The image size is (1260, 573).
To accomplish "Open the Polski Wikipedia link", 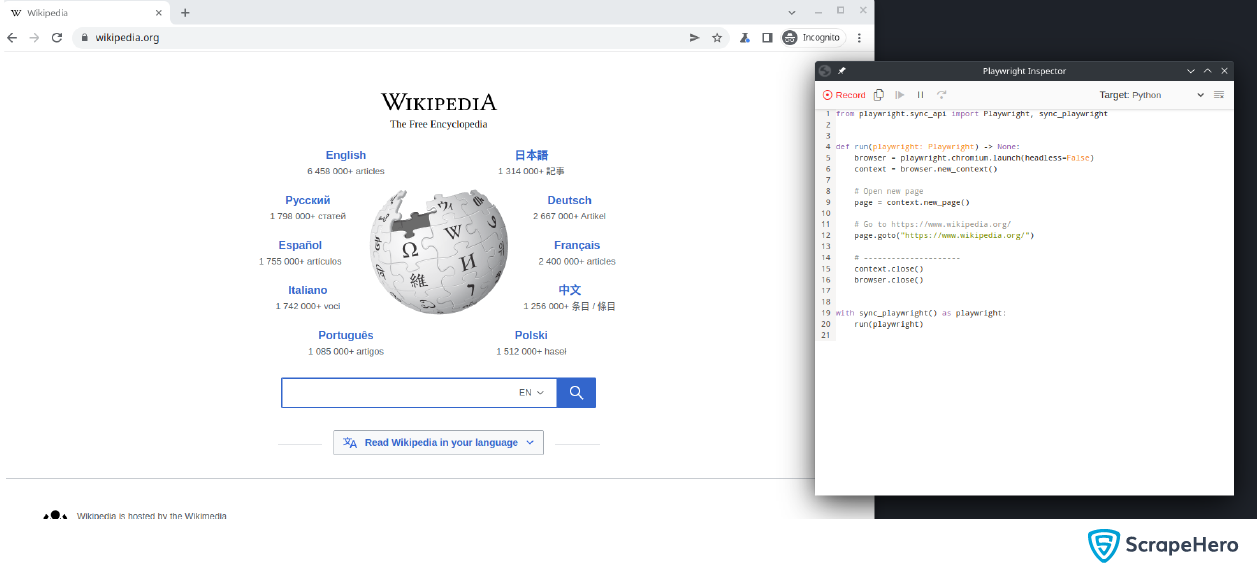I will (x=531, y=335).
